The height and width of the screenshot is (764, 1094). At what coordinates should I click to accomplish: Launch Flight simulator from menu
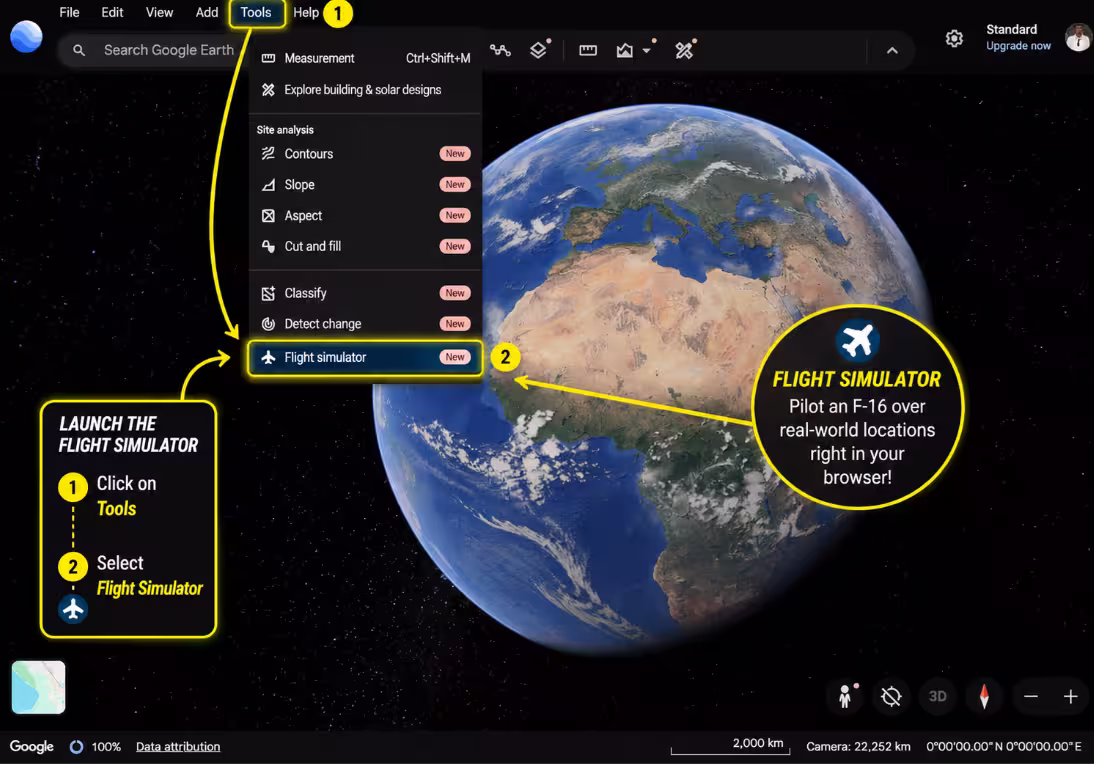point(365,357)
